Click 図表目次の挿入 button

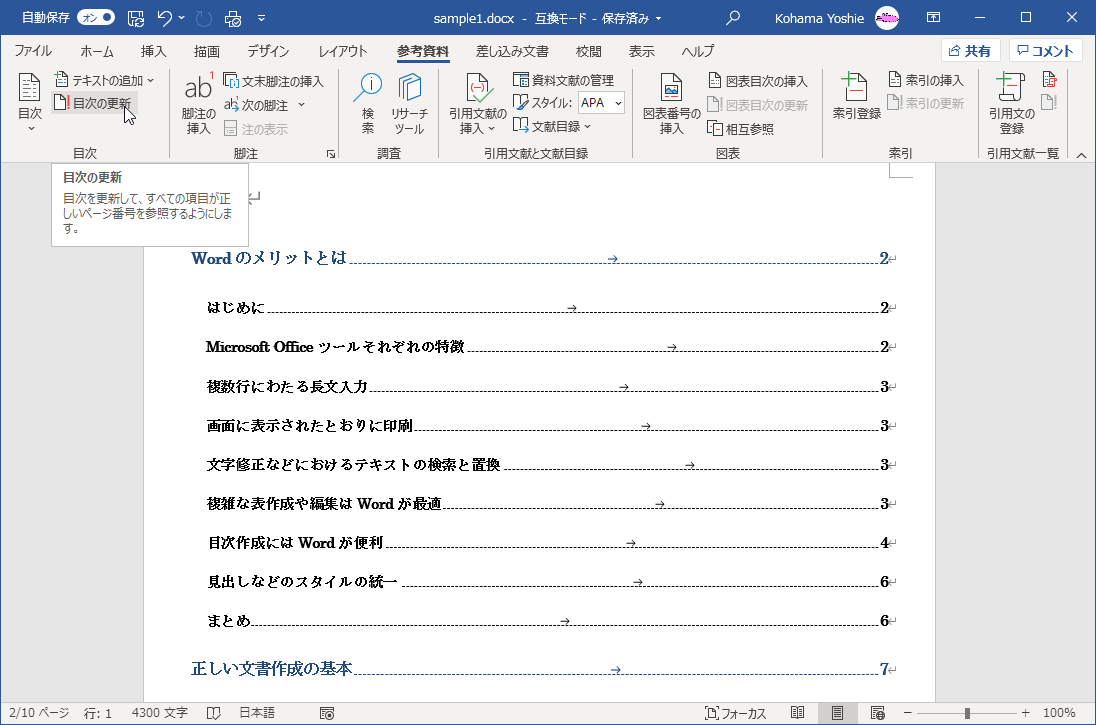(x=758, y=81)
